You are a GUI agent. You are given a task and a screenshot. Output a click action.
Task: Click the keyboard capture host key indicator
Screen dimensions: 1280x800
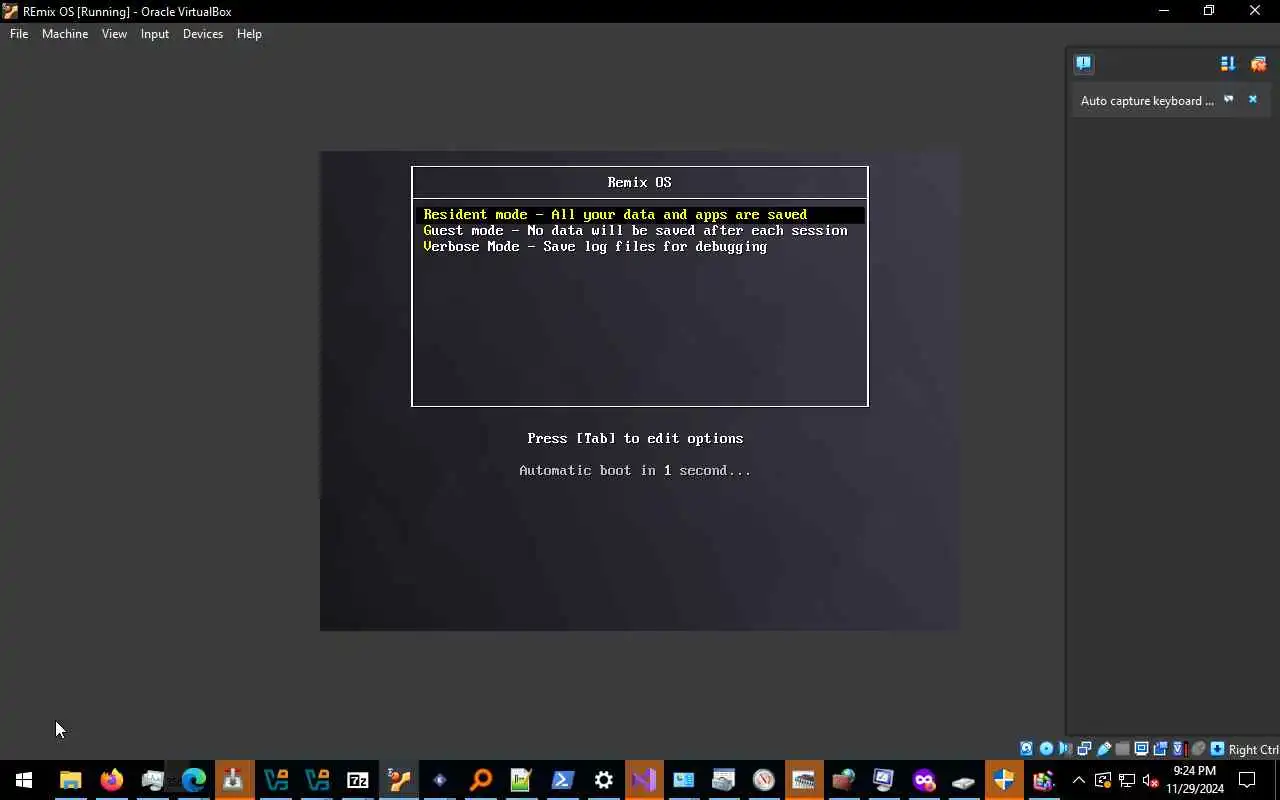pos(1217,749)
